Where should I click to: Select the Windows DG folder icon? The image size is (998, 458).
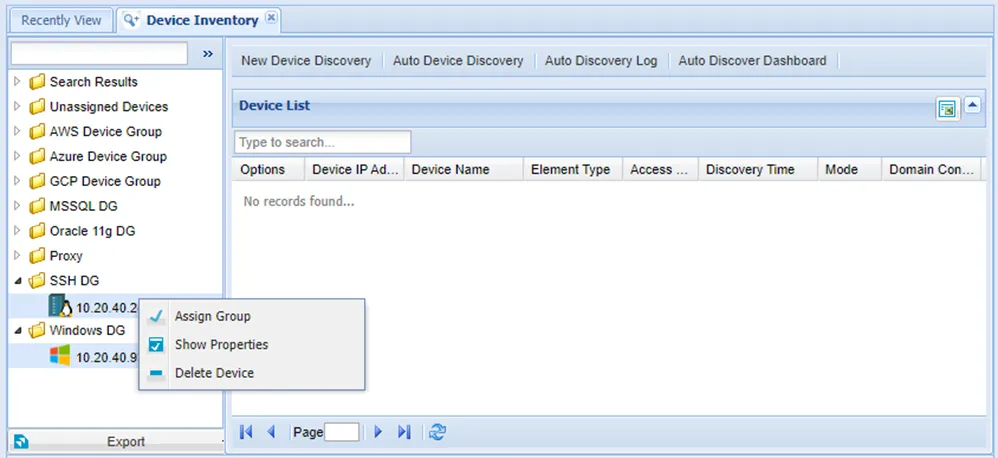coord(38,330)
